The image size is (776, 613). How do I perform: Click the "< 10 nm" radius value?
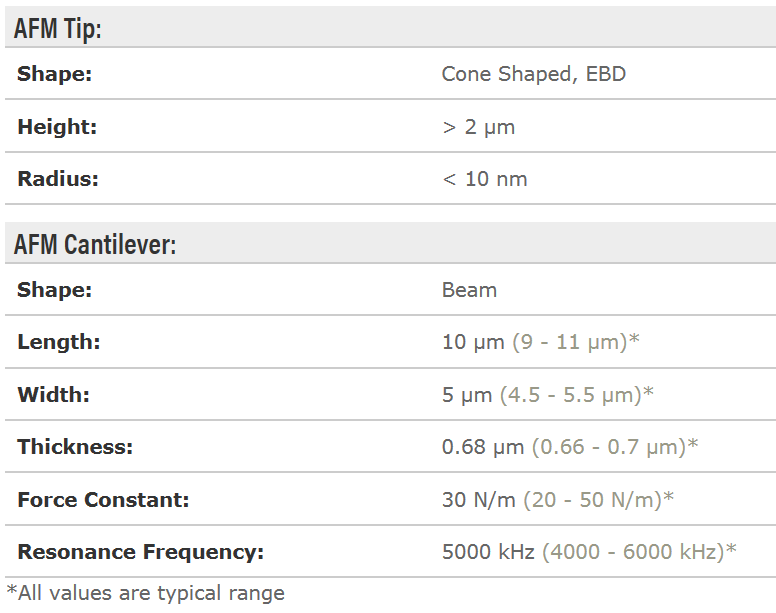pos(484,180)
